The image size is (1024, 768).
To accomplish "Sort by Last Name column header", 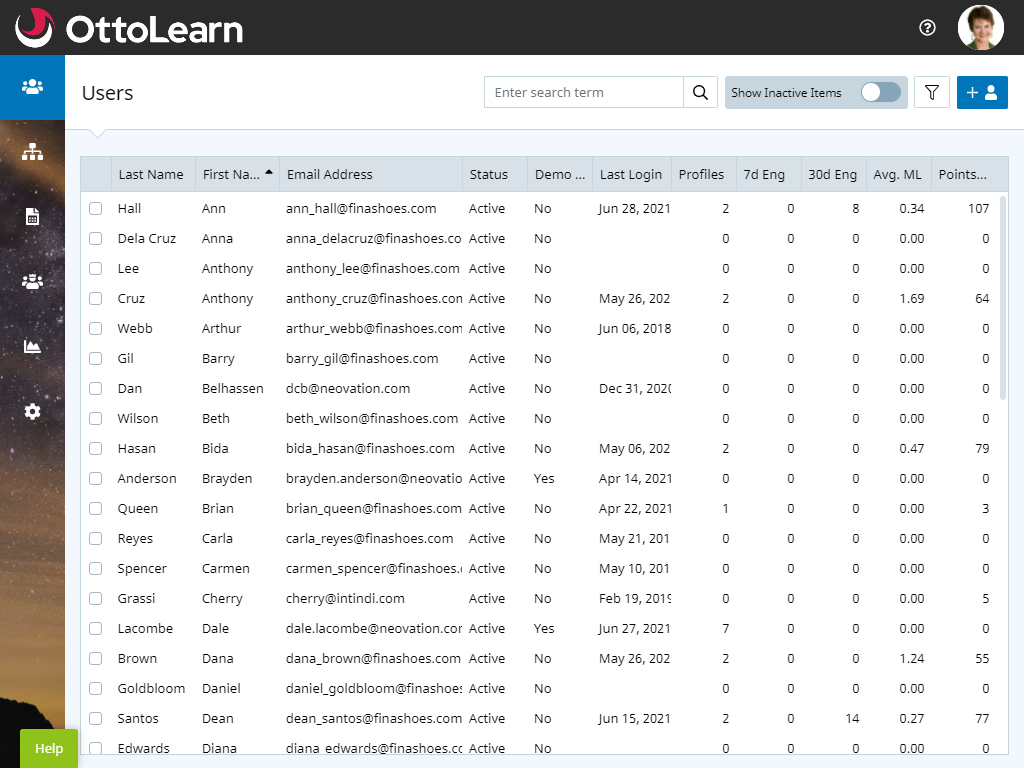I will [x=153, y=174].
